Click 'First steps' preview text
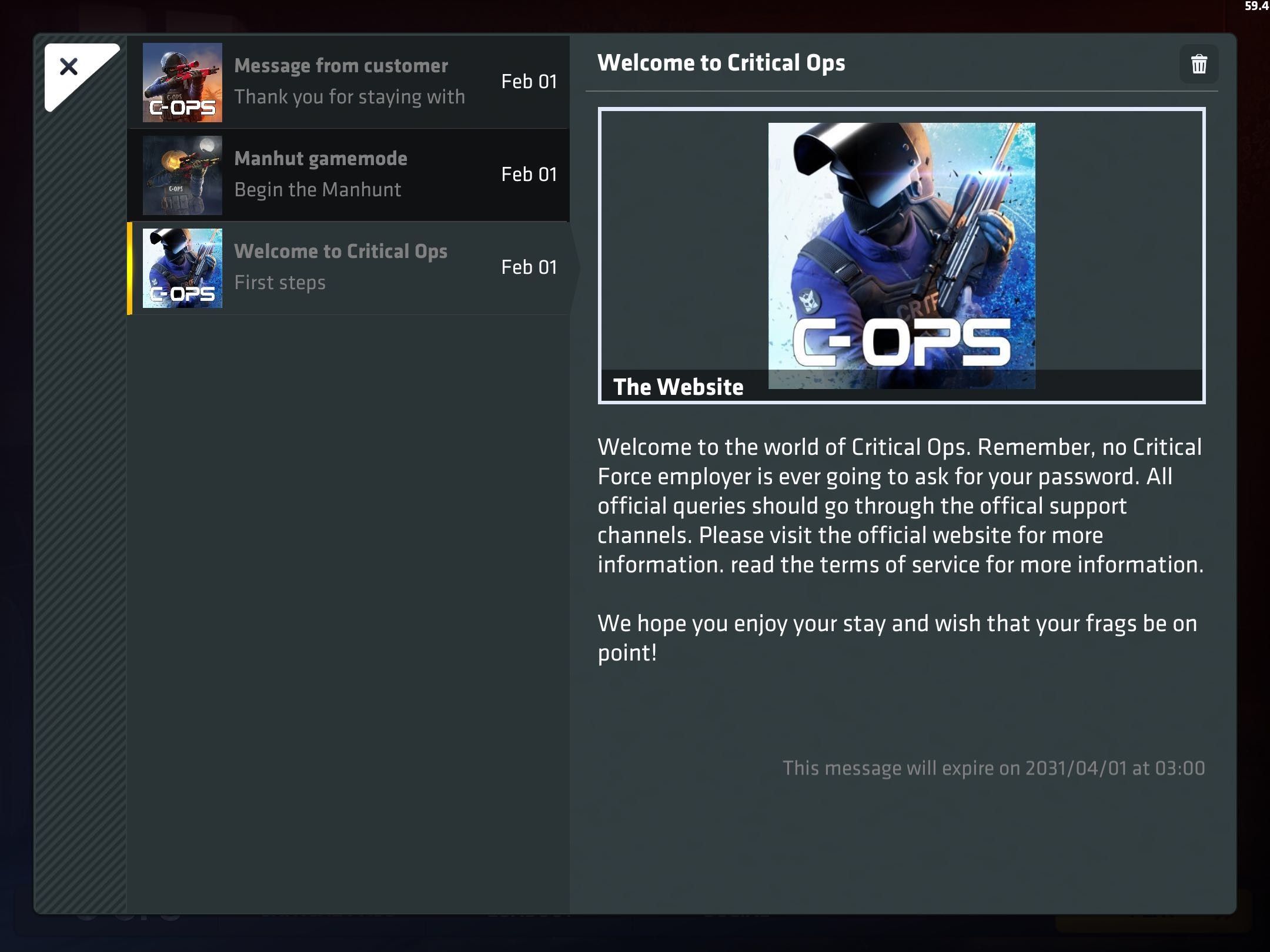This screenshot has height=952, width=1270. [280, 283]
